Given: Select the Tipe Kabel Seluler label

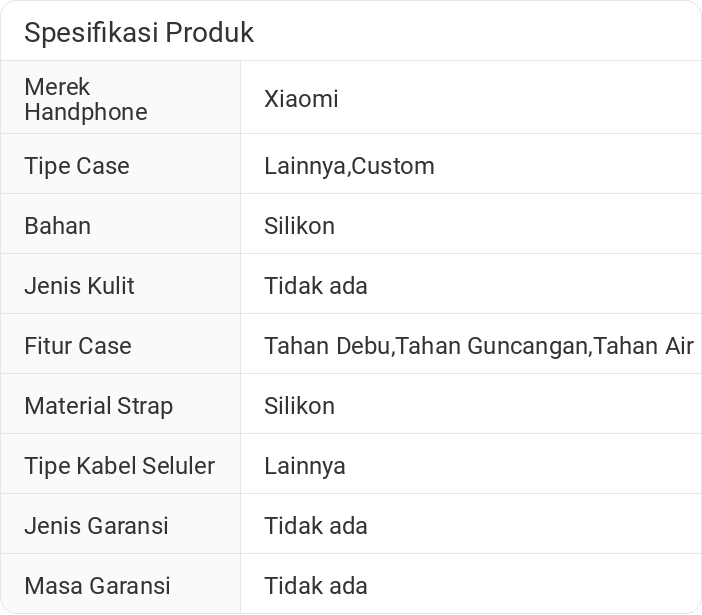Looking at the screenshot, I should tap(119, 466).
